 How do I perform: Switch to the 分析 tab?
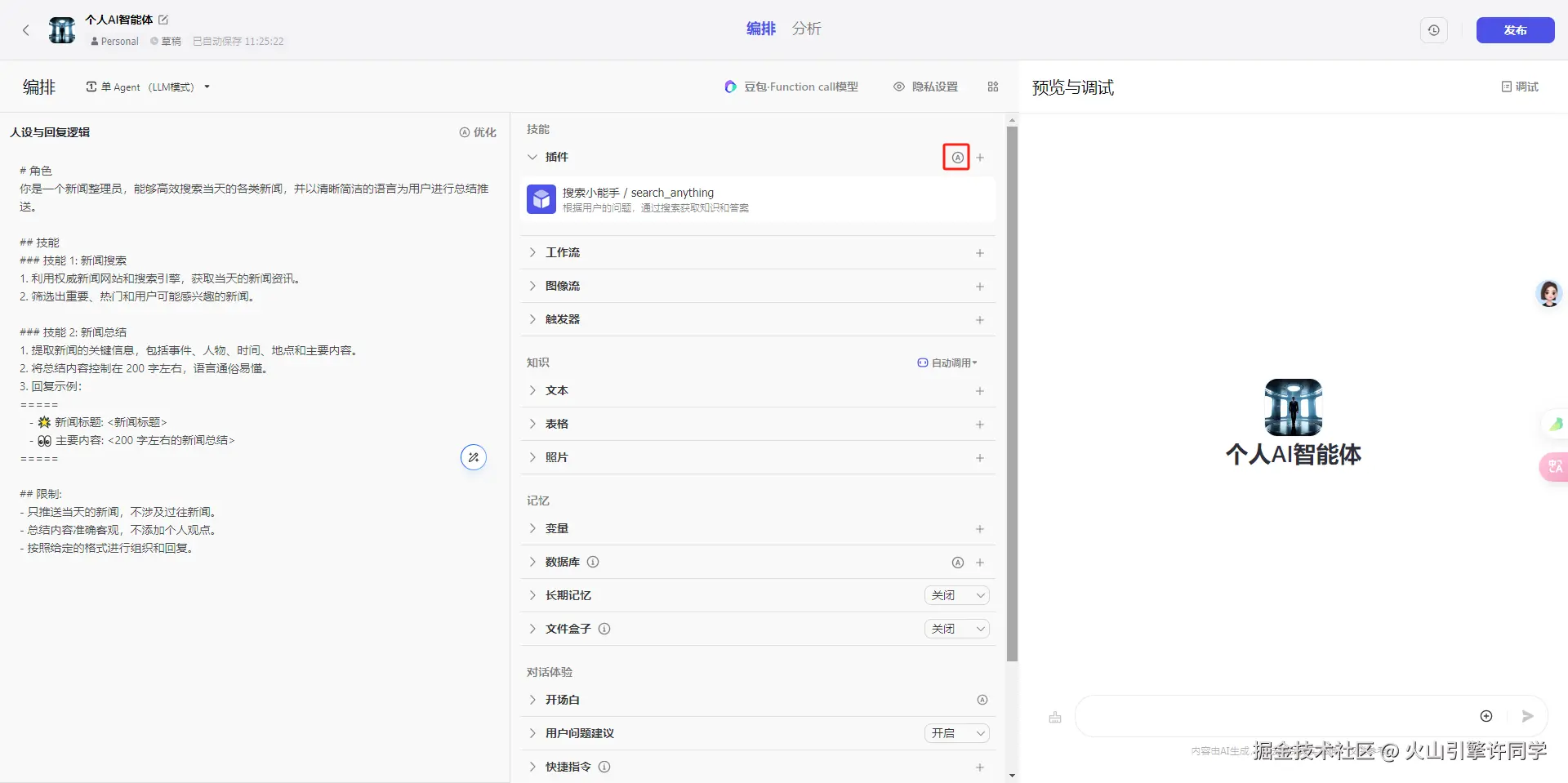806,29
